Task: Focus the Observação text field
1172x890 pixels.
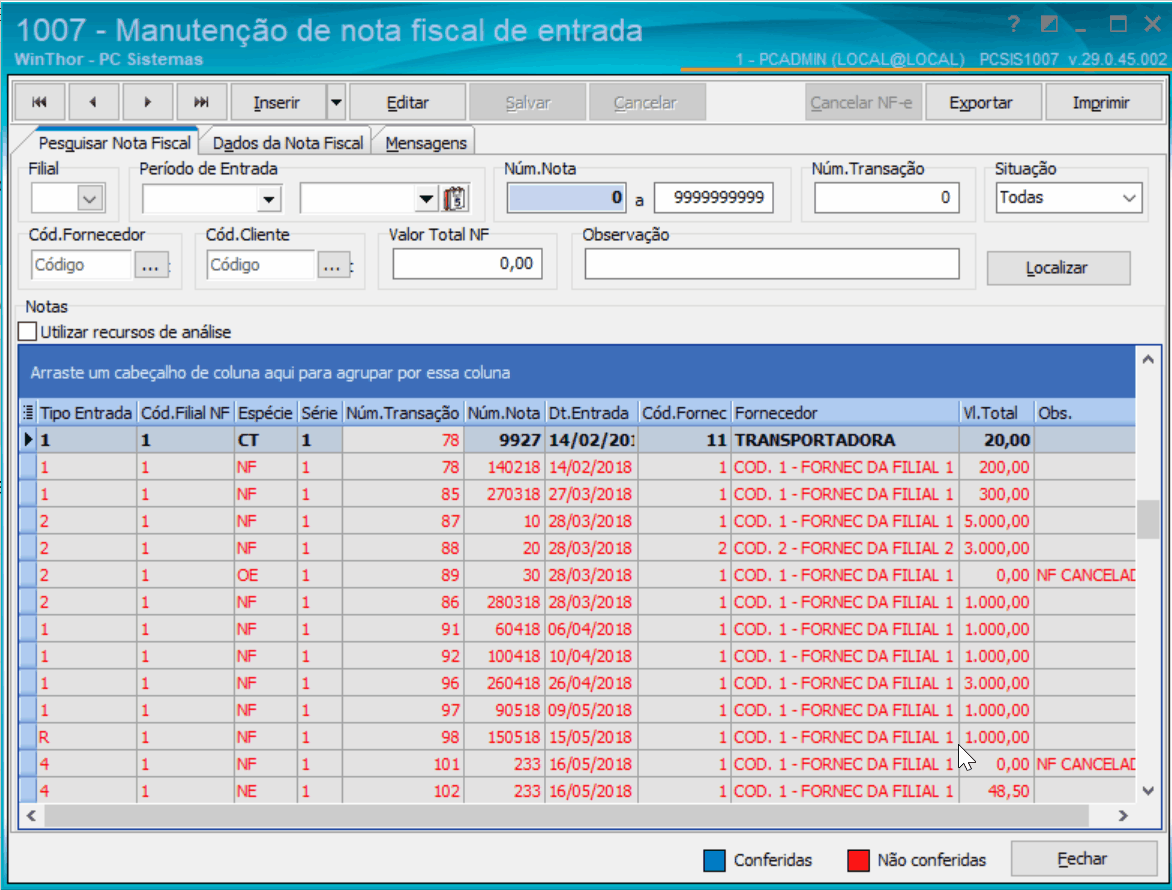Action: pyautogui.click(x=771, y=264)
